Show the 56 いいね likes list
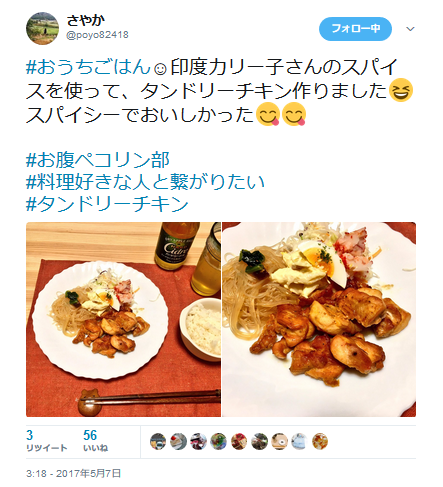Viewport: 443px width, 487px height. click(95, 441)
